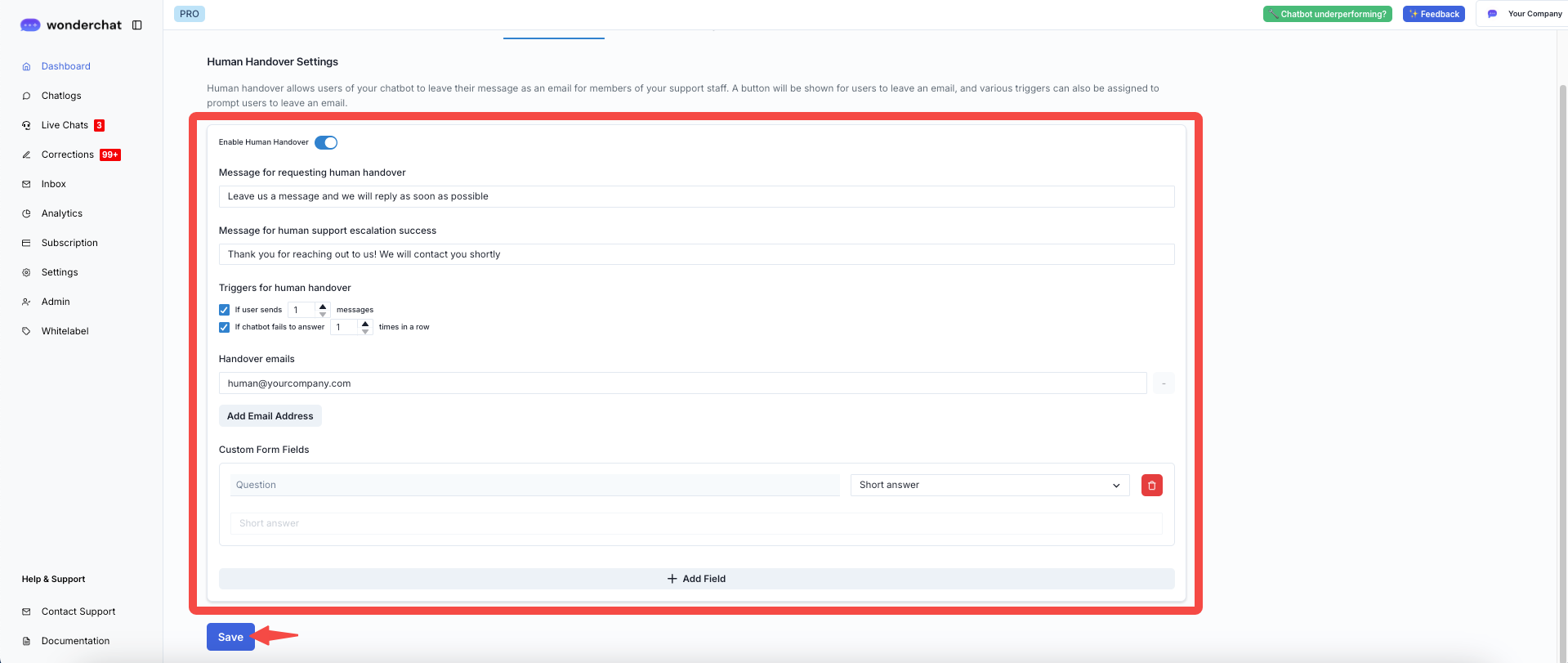The image size is (1568, 663).
Task: Decrease the chatbot fails count stepper
Action: click(365, 331)
